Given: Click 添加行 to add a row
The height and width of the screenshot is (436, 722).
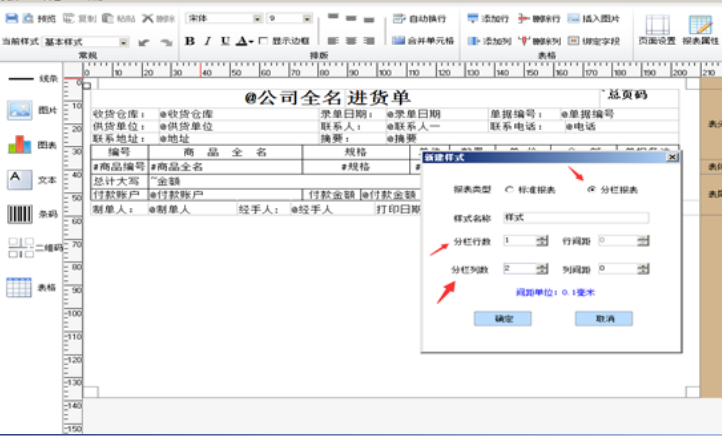Looking at the screenshot, I should tap(488, 18).
